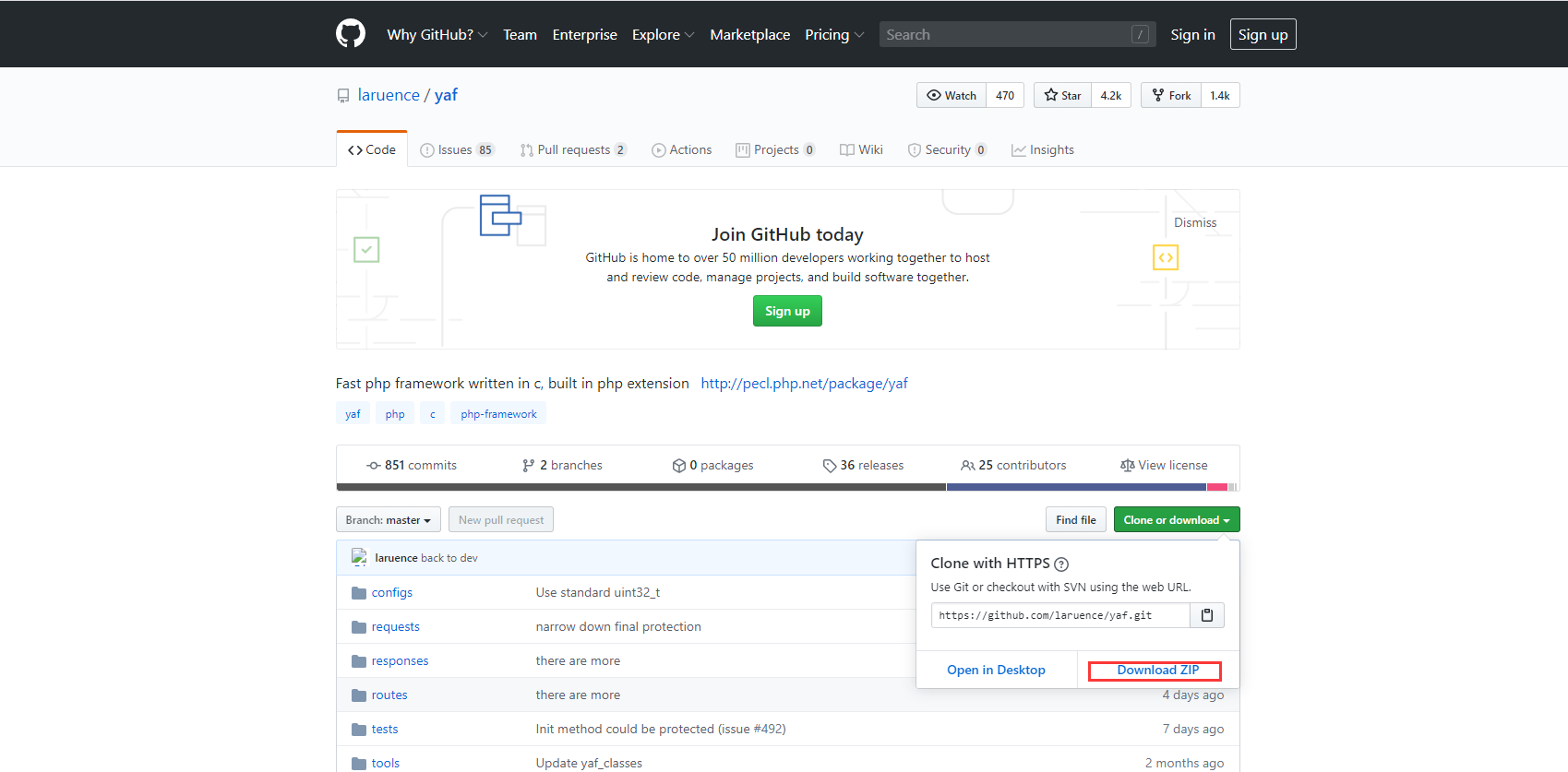Dismiss the Join GitHub banner
The height and width of the screenshot is (772, 1568).
(x=1195, y=222)
